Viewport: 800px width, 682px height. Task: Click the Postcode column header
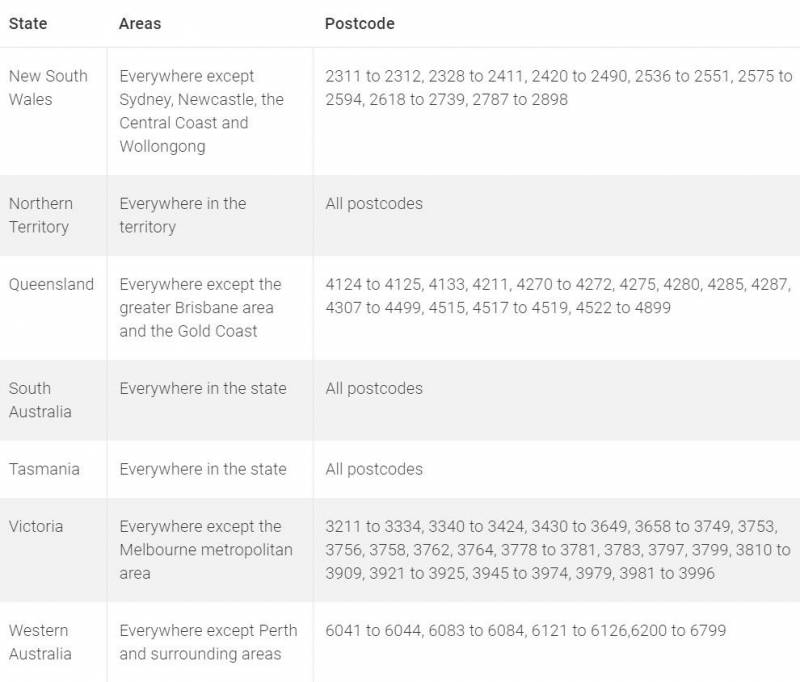coord(359,24)
